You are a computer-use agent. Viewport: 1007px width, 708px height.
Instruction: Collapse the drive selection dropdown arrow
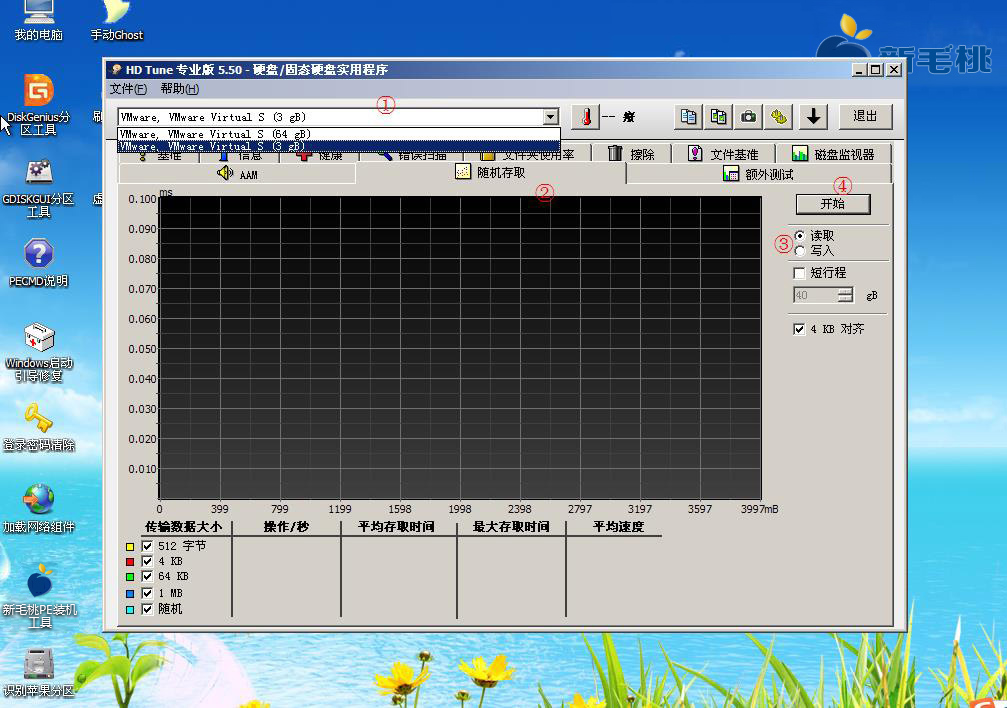(x=550, y=117)
